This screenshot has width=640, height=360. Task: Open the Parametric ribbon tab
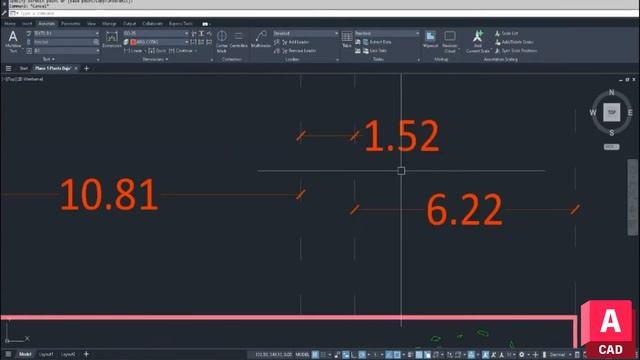point(71,24)
